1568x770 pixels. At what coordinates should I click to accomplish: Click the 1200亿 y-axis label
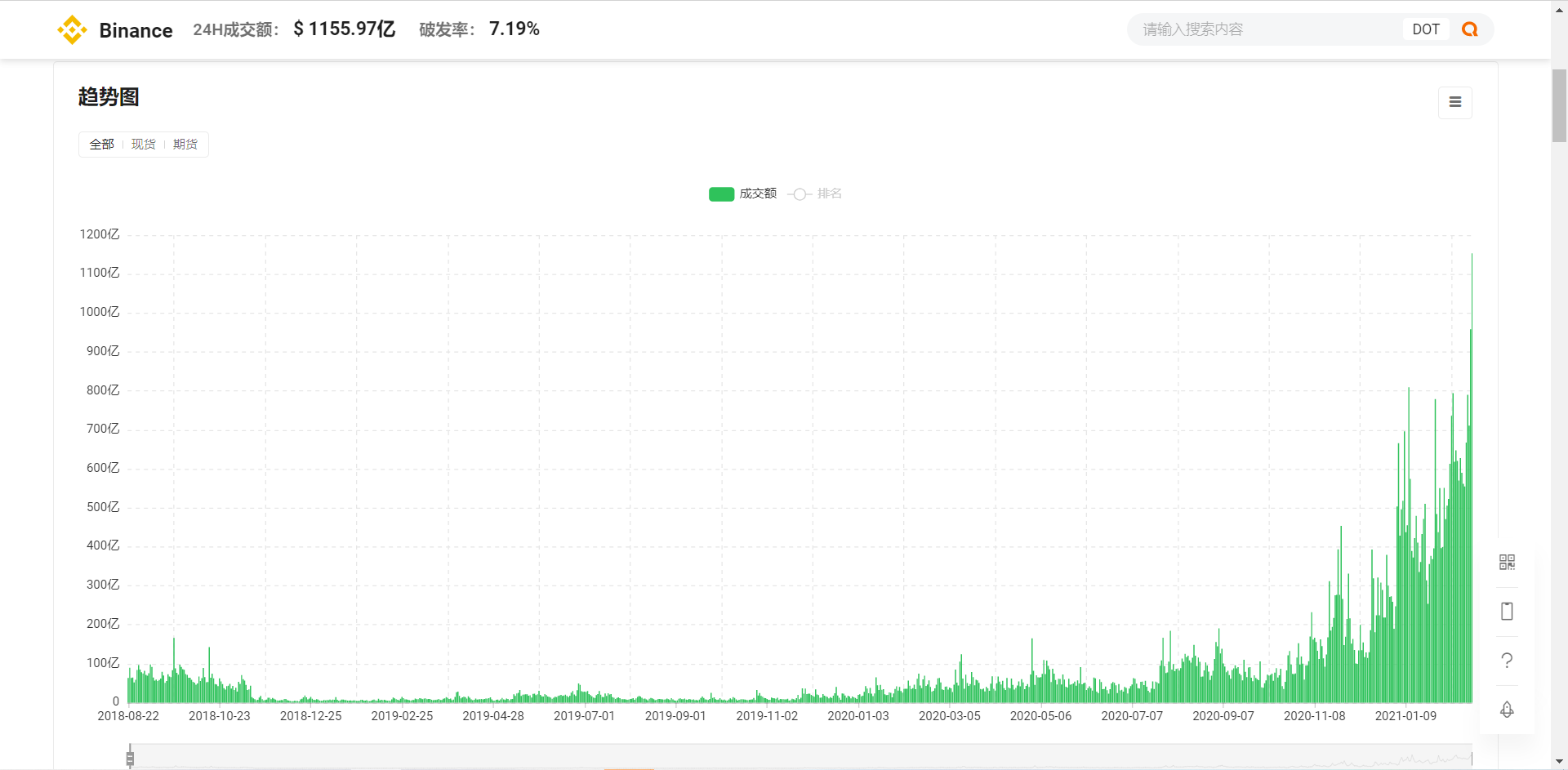pos(100,234)
